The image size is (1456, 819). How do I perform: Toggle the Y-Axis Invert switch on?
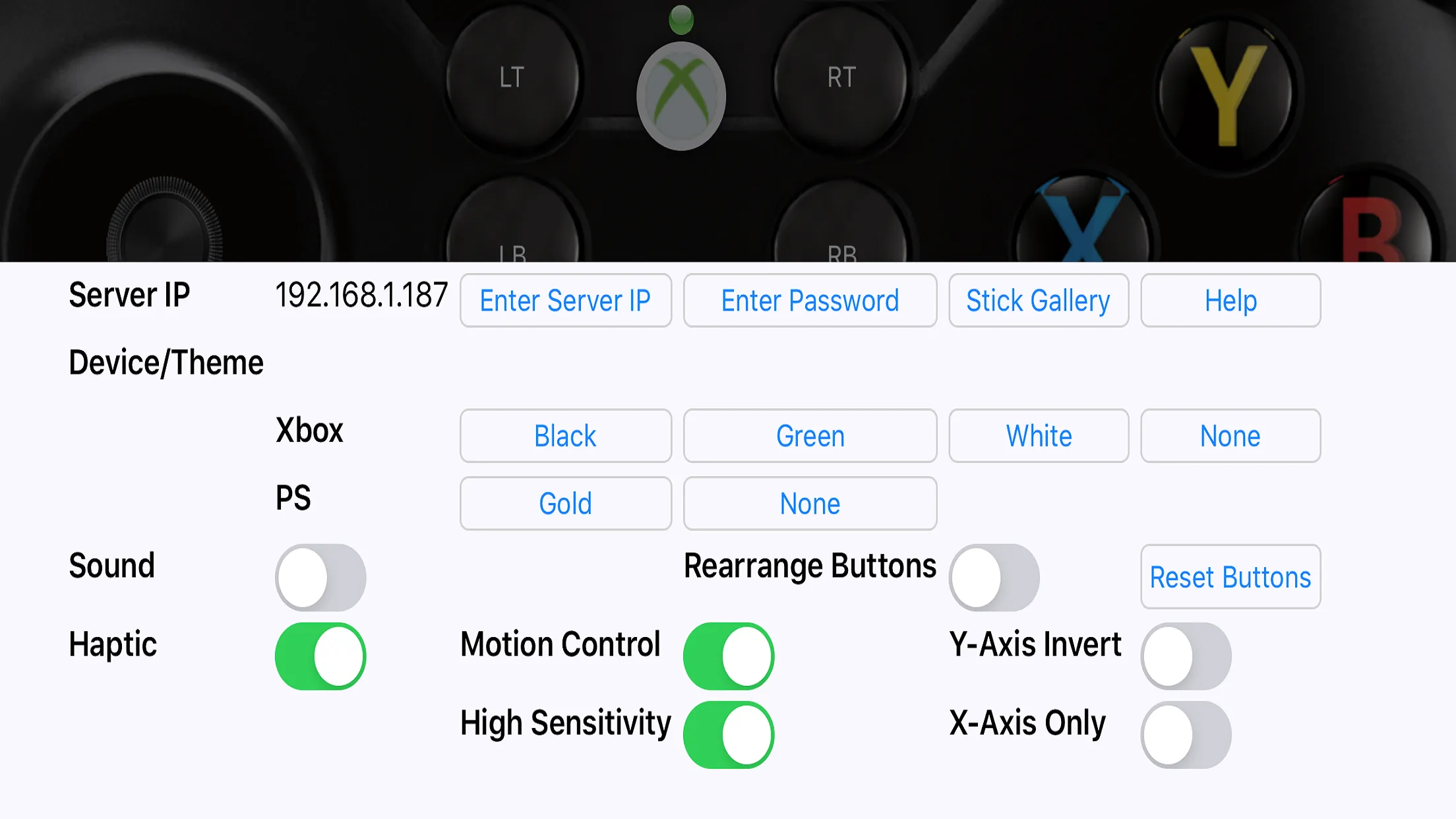pos(1186,655)
